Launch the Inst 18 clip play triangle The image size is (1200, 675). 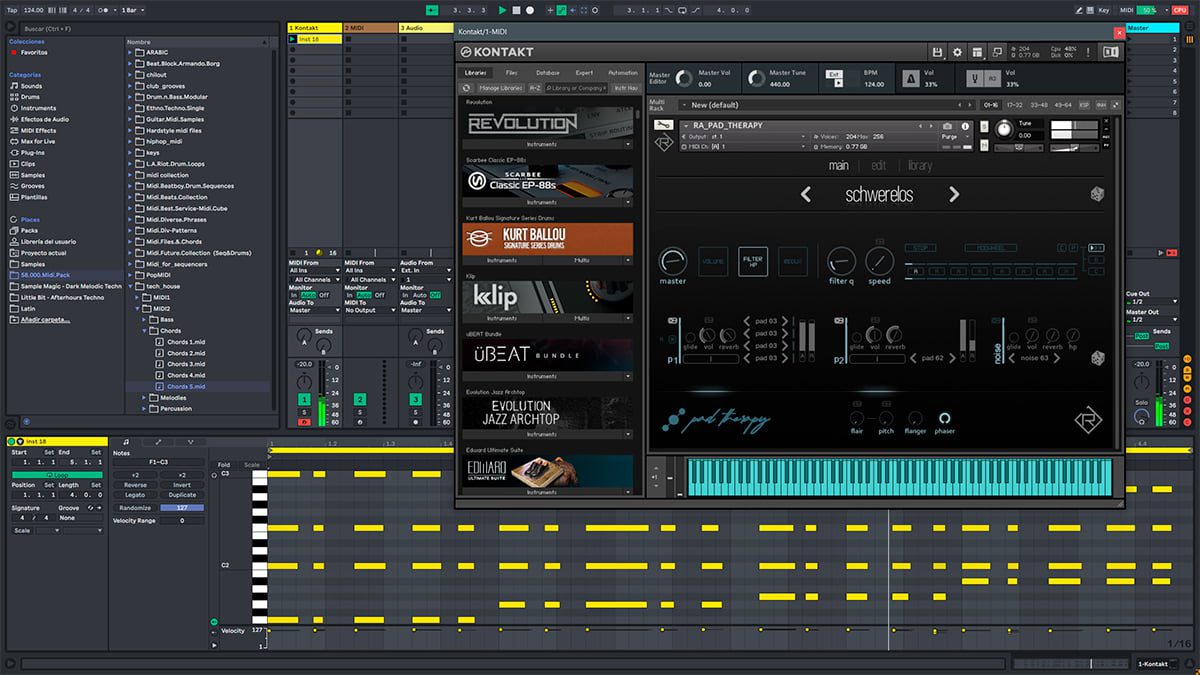click(x=293, y=39)
